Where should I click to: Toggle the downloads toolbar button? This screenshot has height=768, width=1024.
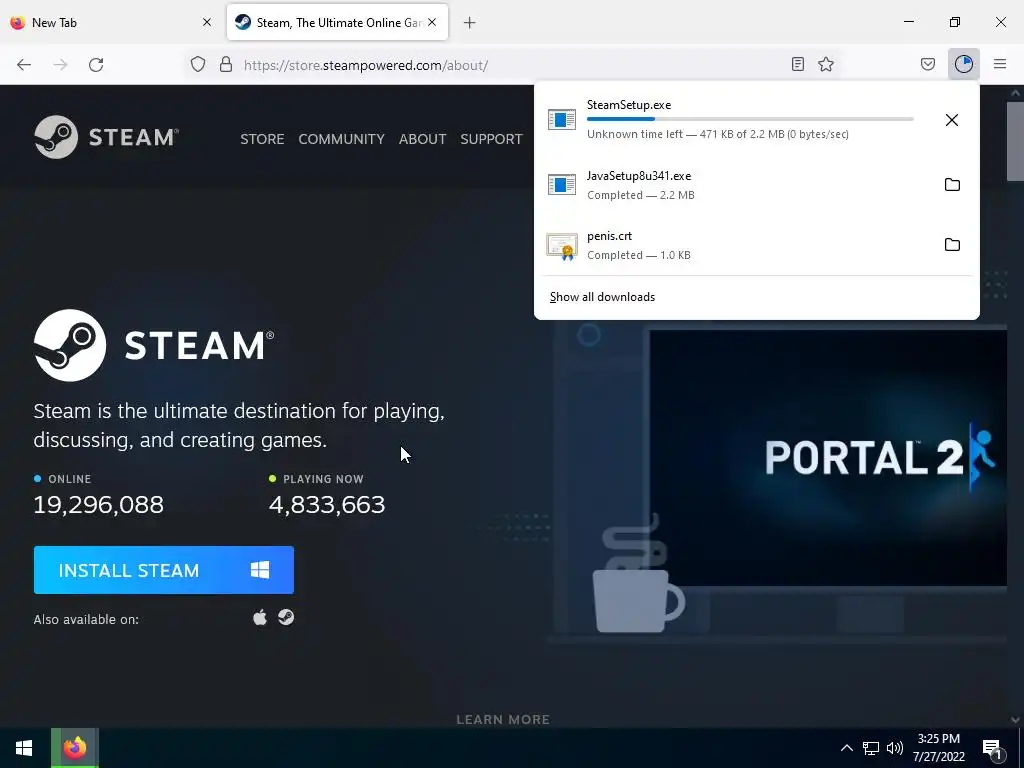coord(964,64)
